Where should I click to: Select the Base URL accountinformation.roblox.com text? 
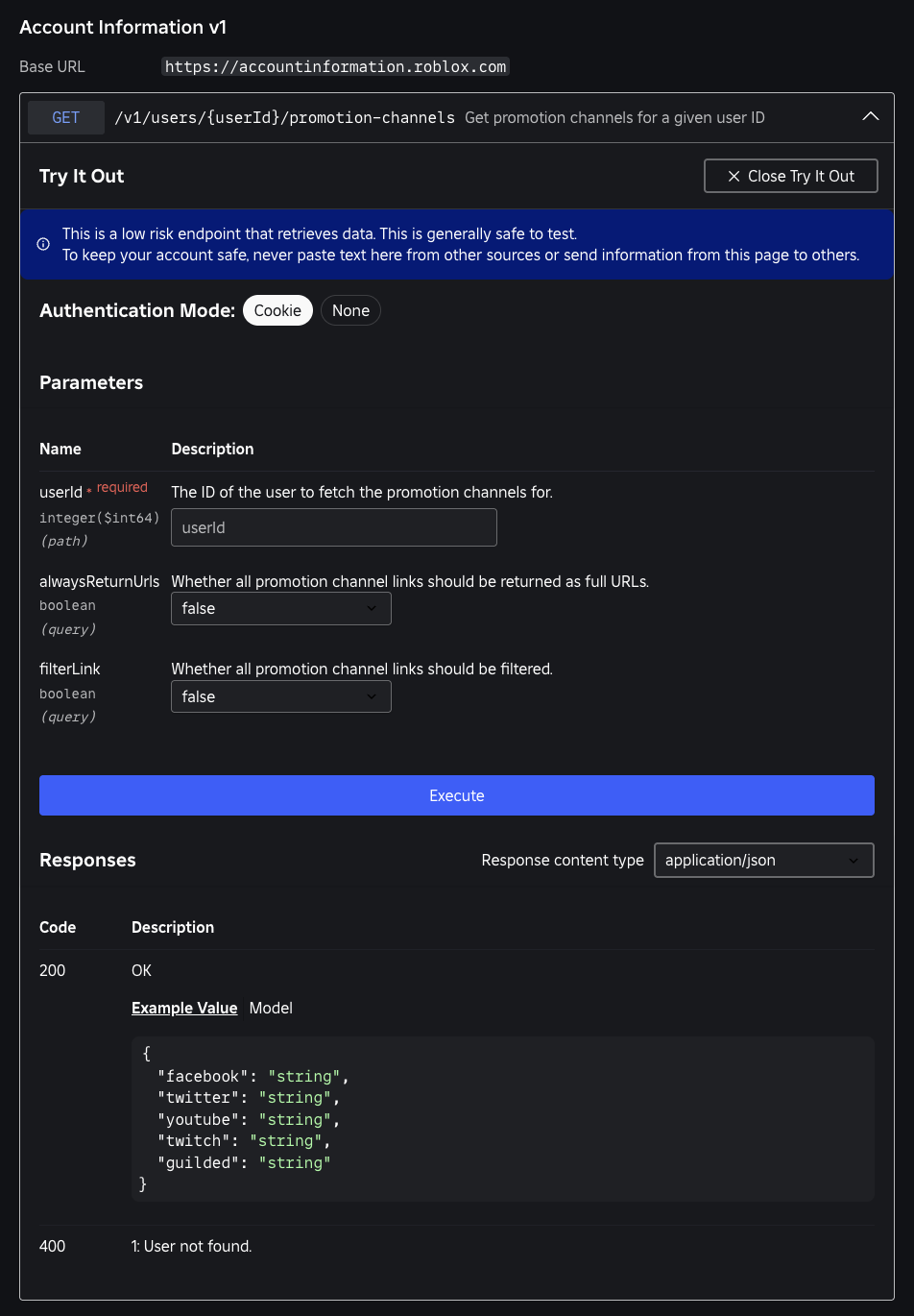[x=334, y=66]
